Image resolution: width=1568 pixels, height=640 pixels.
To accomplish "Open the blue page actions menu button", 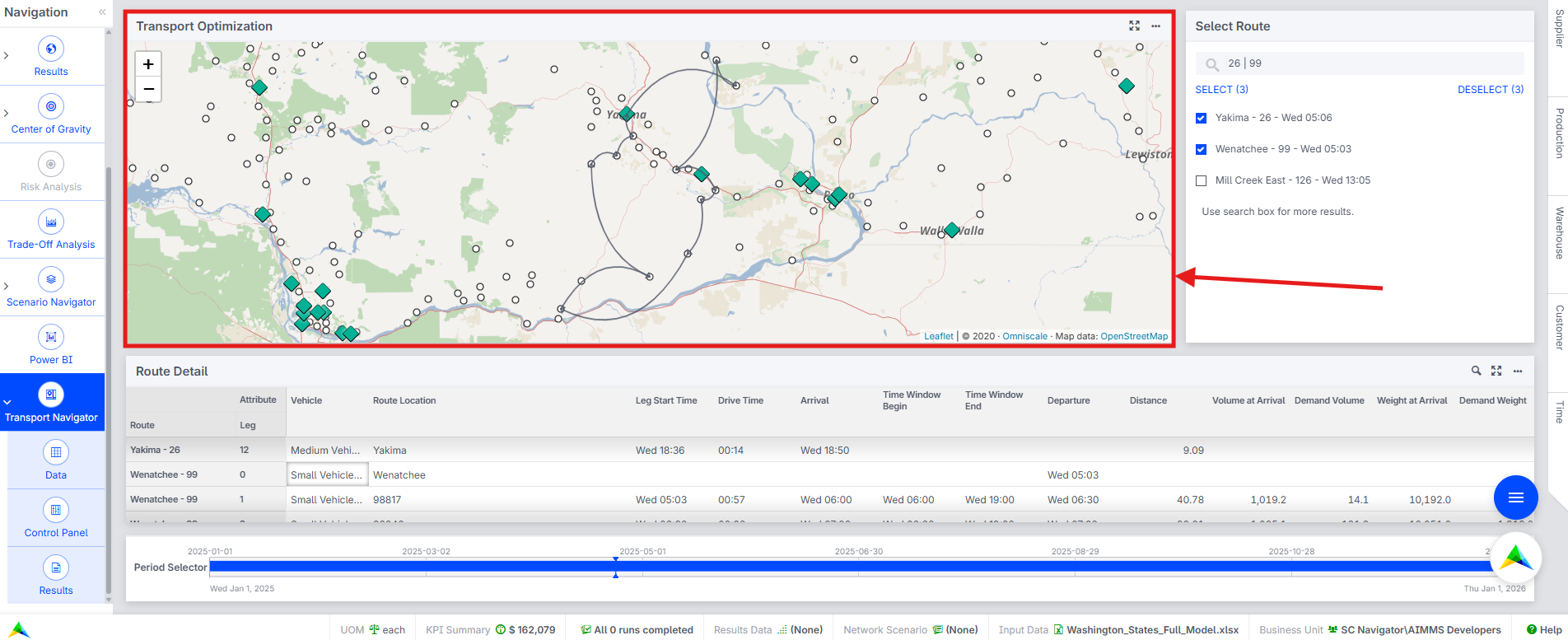I will (1515, 498).
